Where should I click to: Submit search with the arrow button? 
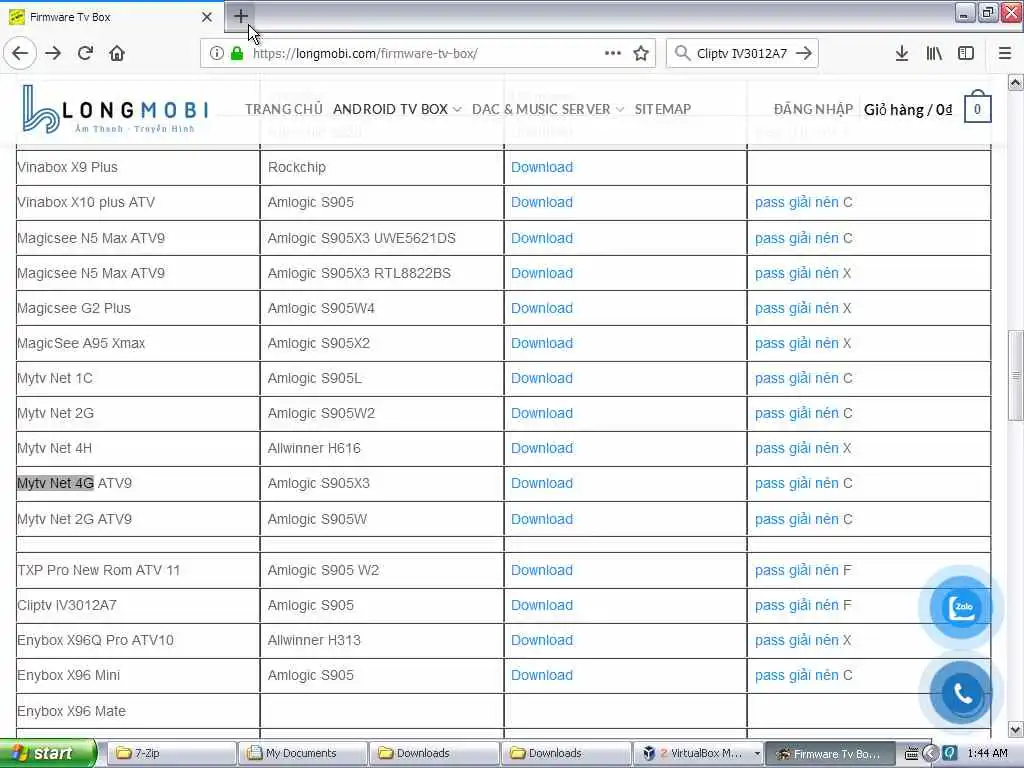click(804, 54)
